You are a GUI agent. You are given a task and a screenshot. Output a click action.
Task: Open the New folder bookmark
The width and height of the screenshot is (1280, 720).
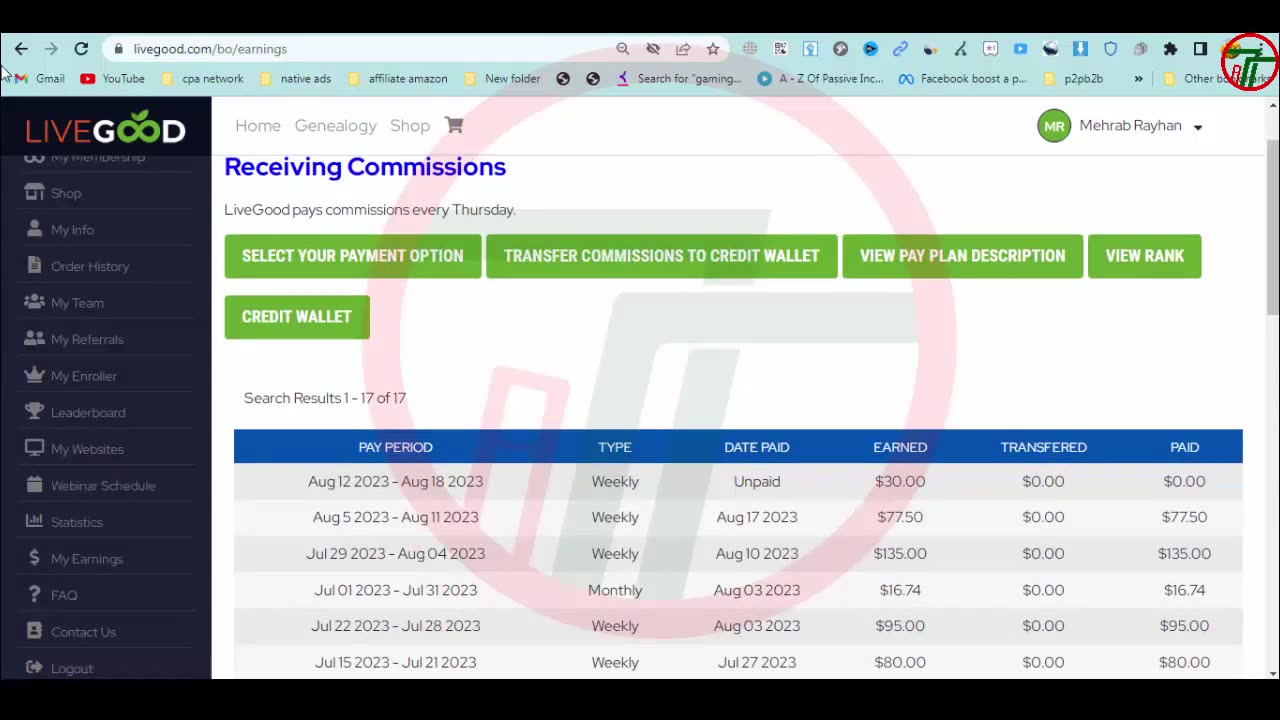(501, 79)
